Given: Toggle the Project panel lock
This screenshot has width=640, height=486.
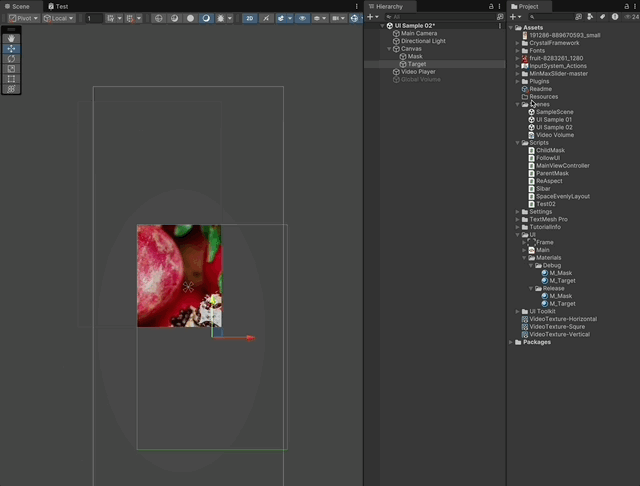Looking at the screenshot, I should [x=627, y=7].
